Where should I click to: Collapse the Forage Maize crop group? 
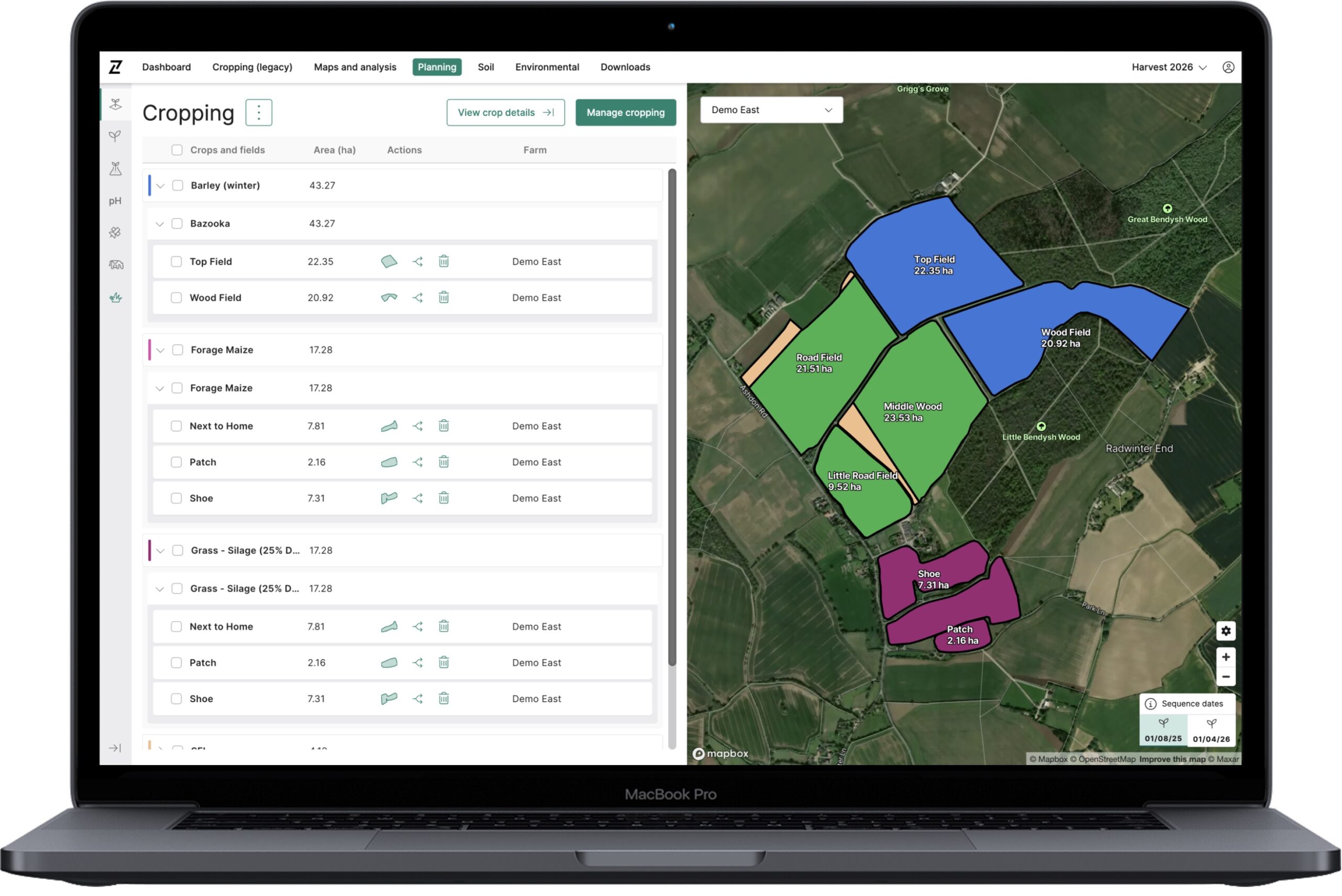(160, 349)
